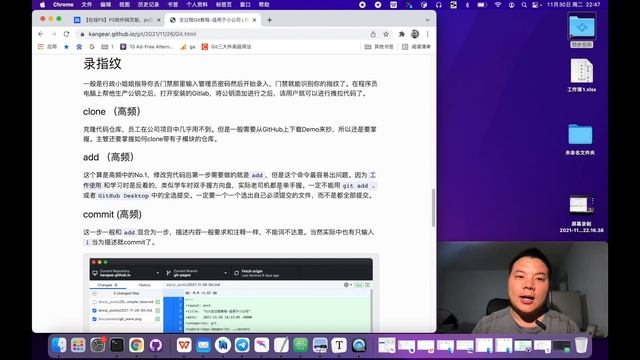Click the share icon in the address bar

click(x=373, y=34)
